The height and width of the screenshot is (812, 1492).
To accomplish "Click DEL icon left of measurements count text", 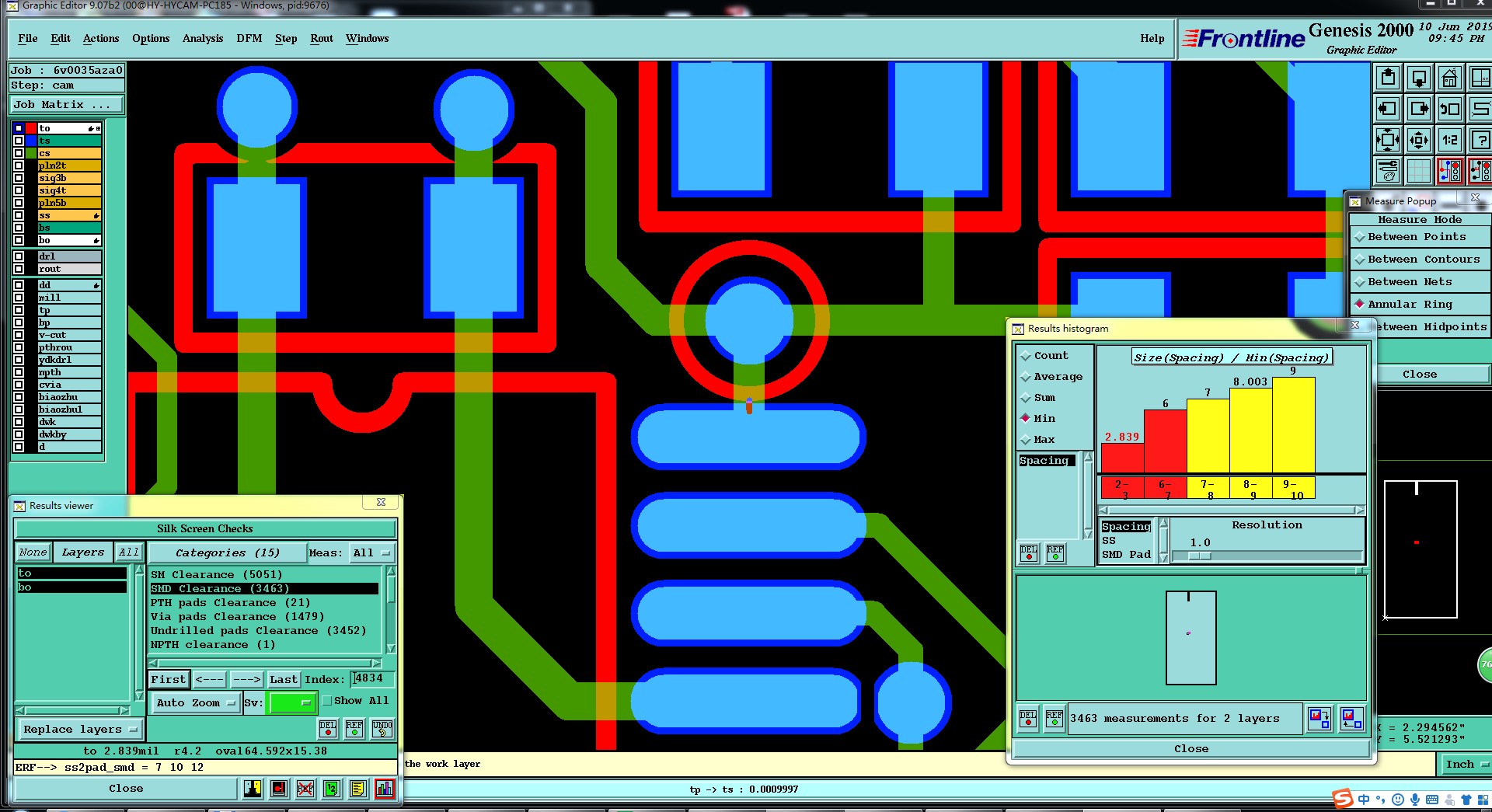I will tap(1028, 719).
